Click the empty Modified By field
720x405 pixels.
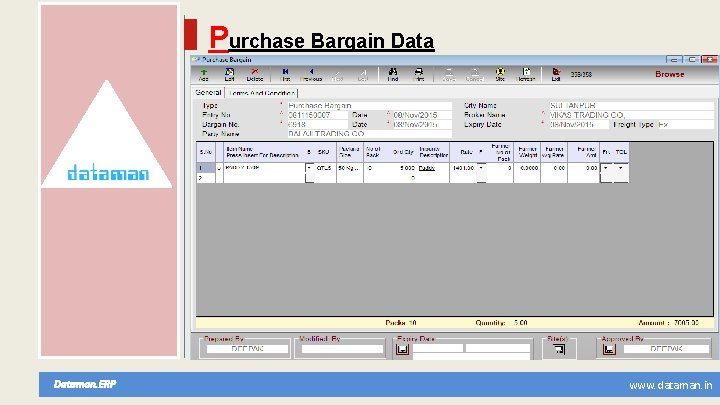(x=342, y=349)
